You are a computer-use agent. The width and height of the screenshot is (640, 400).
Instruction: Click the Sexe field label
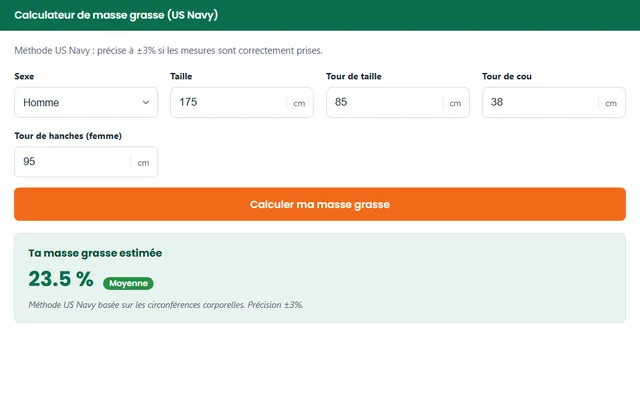click(24, 76)
